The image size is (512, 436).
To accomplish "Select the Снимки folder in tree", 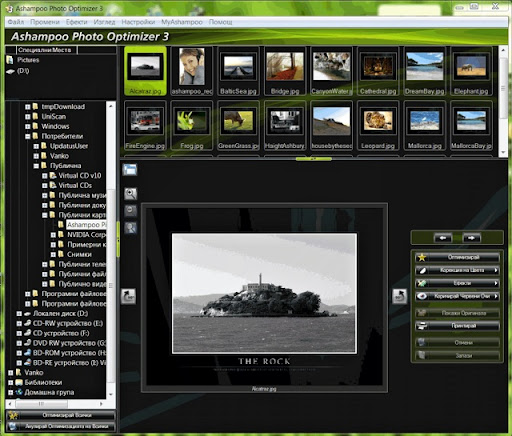I will coord(79,254).
